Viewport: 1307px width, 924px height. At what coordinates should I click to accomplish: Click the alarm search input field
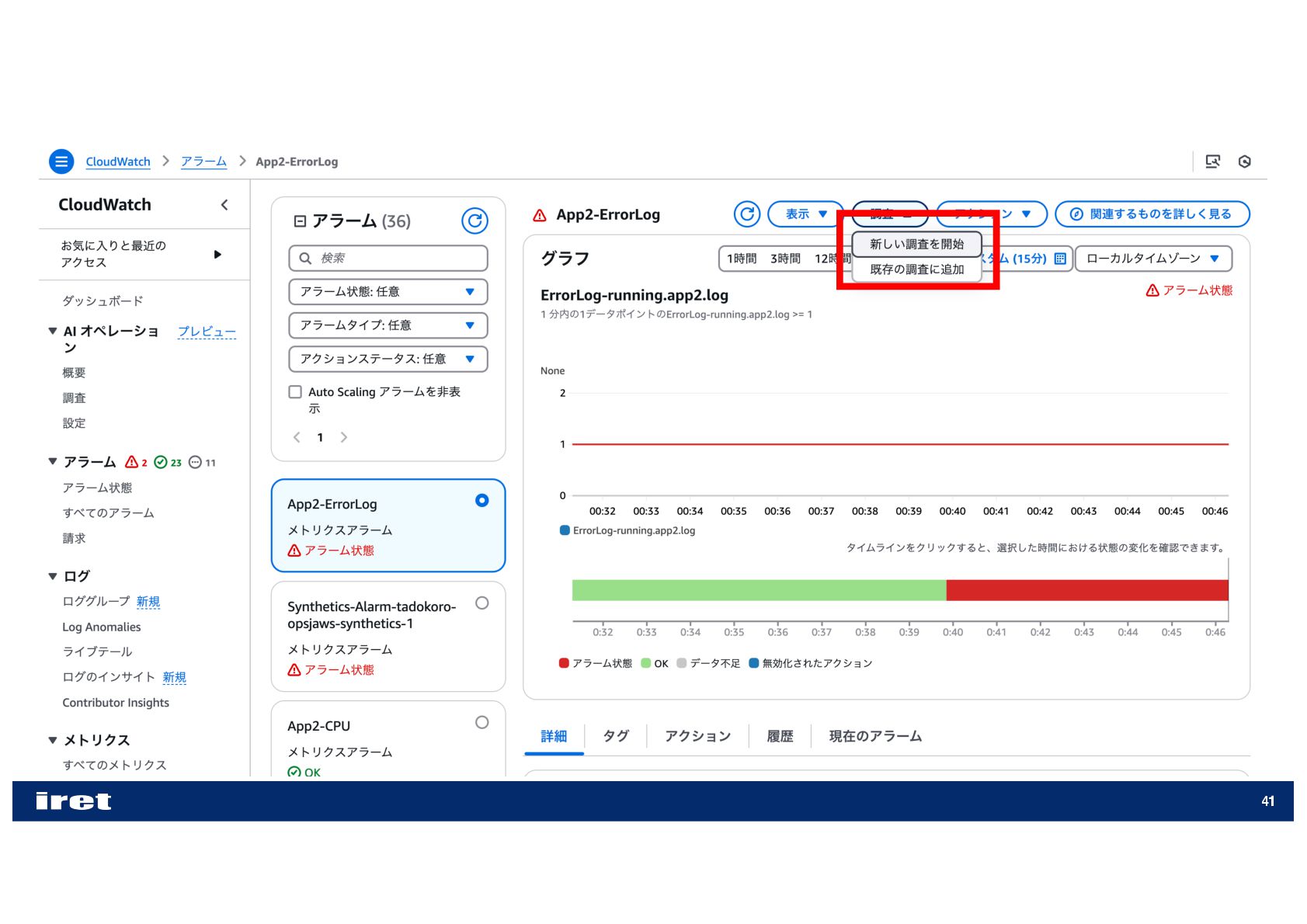tap(388, 259)
